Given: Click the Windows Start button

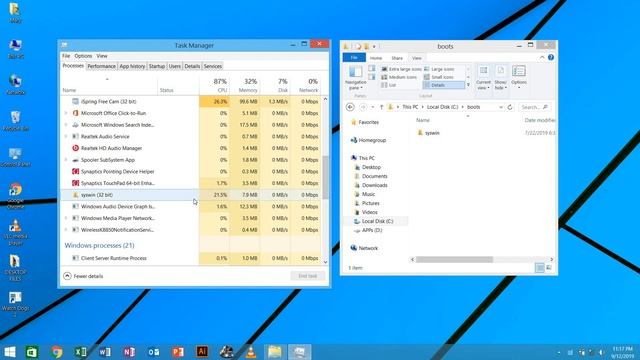Looking at the screenshot, I should pyautogui.click(x=10, y=352).
